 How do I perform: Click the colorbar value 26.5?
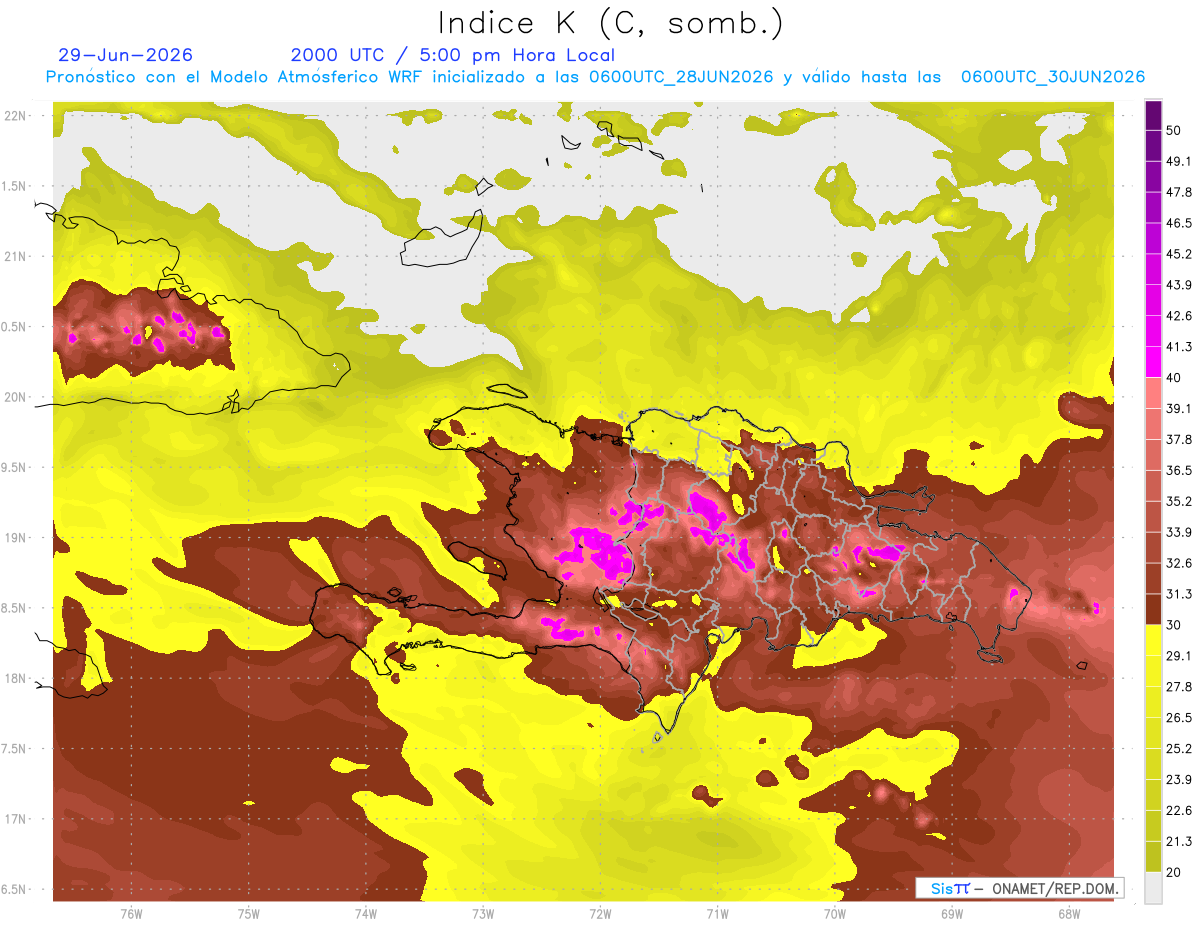click(1178, 717)
